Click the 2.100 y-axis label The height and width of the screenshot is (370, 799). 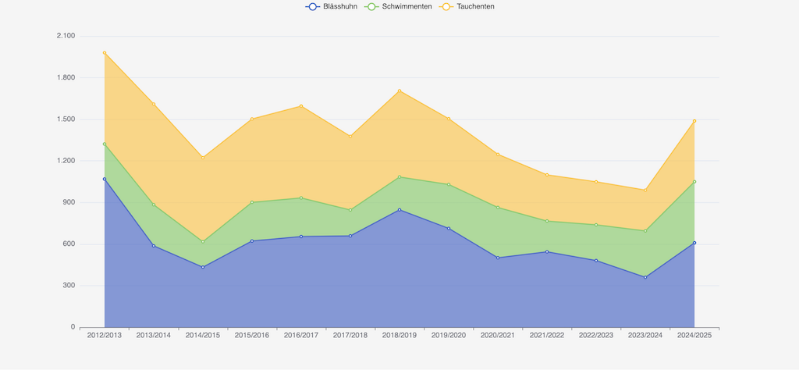click(x=66, y=36)
